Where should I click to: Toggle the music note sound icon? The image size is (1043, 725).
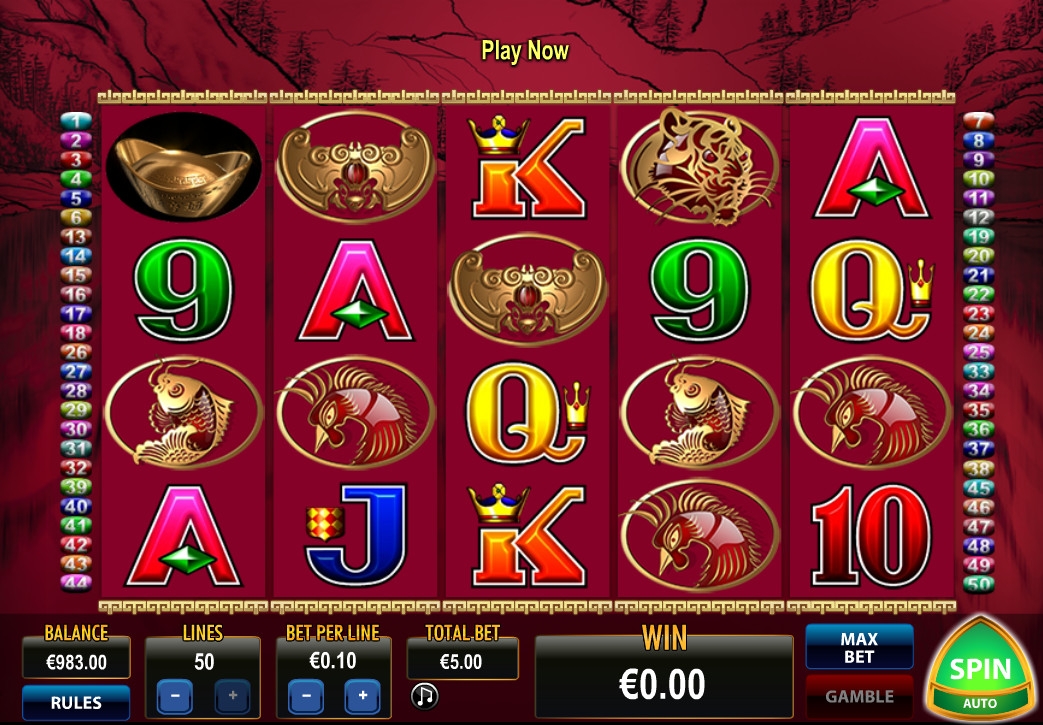(x=424, y=695)
